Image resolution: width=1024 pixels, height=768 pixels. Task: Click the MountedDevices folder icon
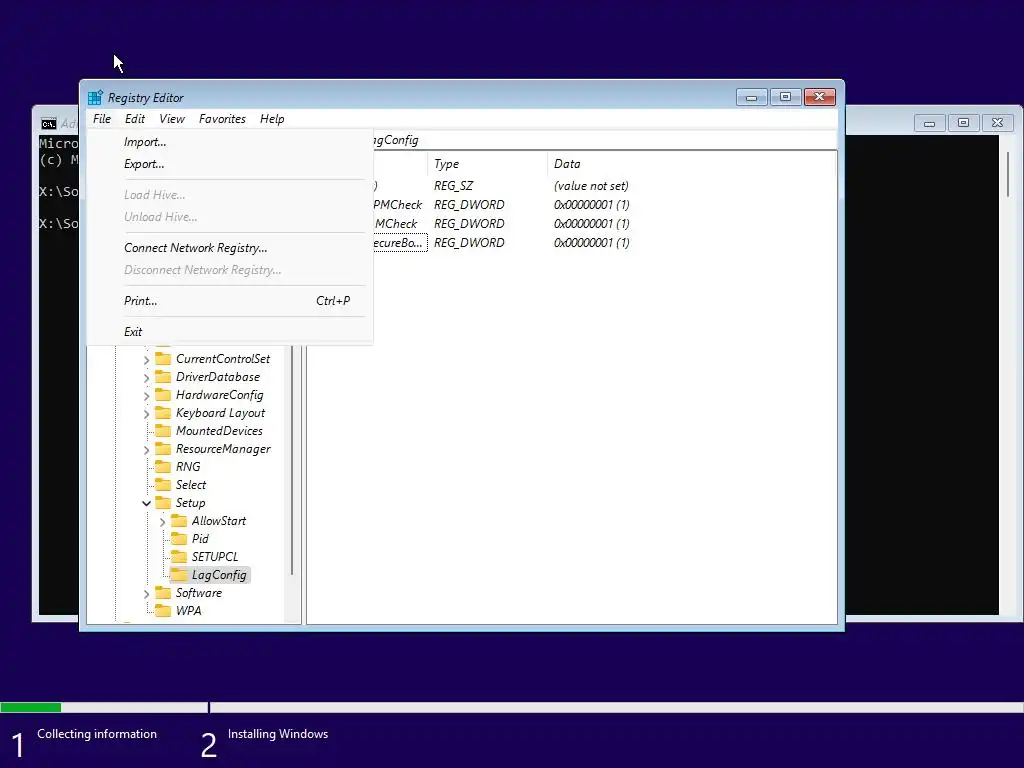click(x=163, y=430)
